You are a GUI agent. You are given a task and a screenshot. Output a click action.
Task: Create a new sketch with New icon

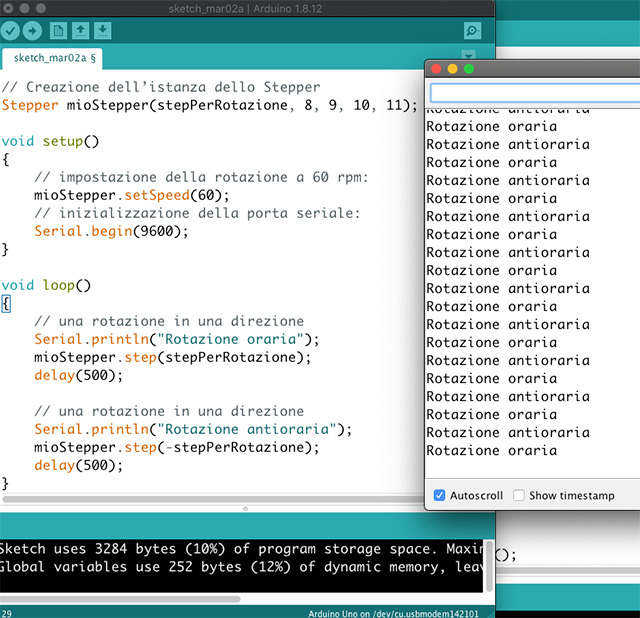point(58,32)
